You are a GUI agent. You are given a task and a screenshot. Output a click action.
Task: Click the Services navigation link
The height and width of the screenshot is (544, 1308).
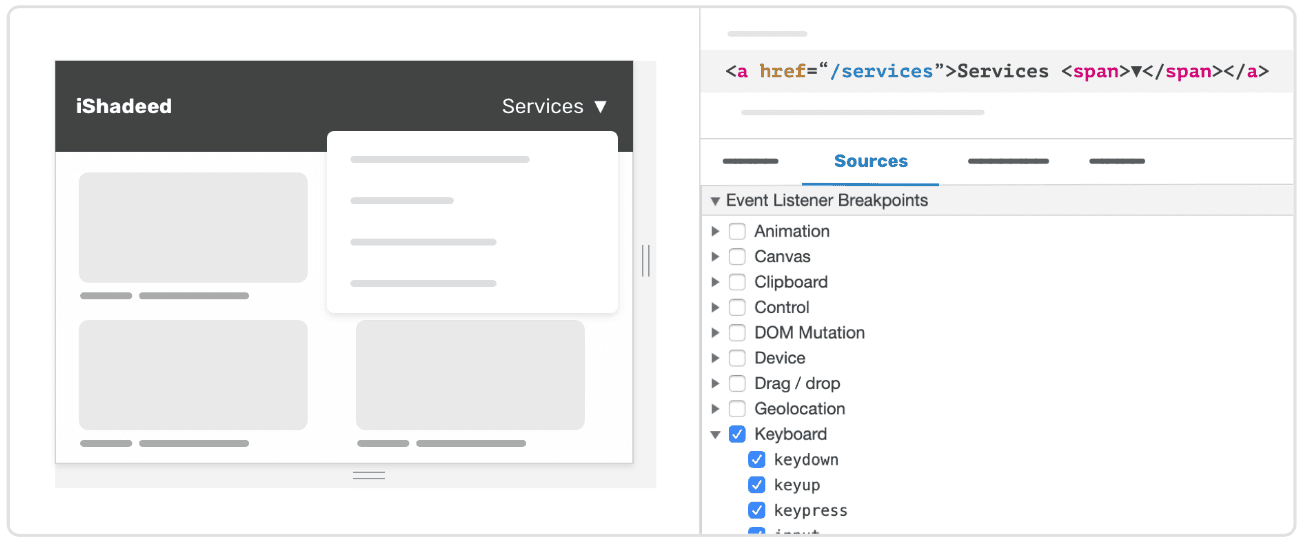543,107
